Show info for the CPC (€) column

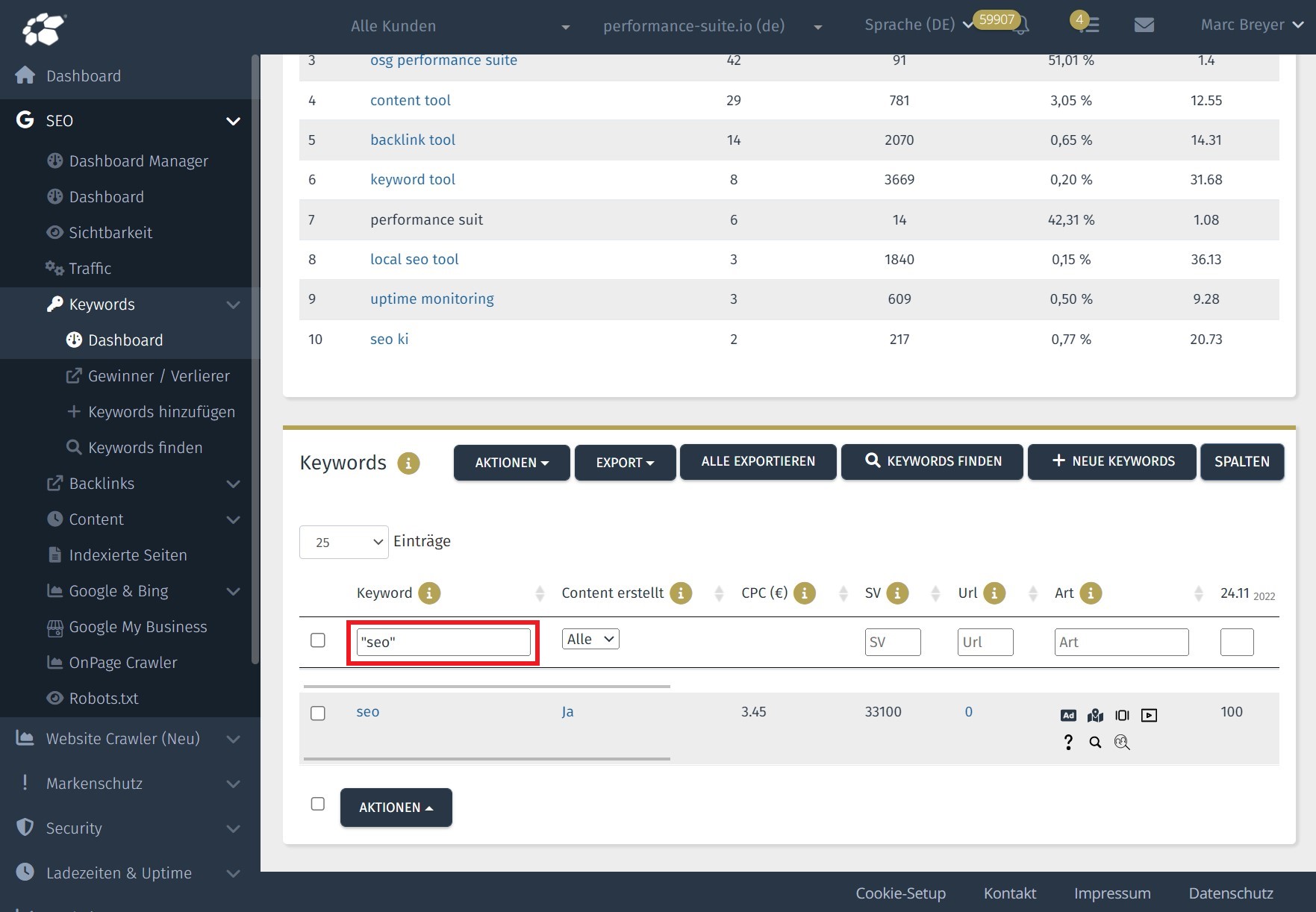[804, 593]
